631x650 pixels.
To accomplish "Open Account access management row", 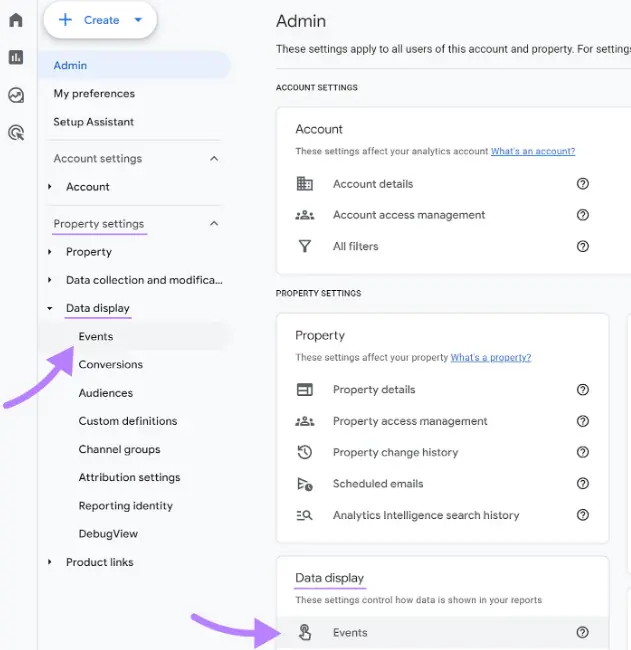I will point(409,215).
